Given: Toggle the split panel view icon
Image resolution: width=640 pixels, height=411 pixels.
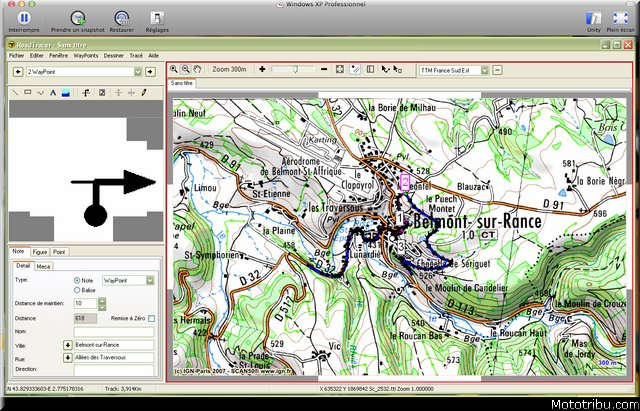Looking at the screenshot, I should [370, 69].
